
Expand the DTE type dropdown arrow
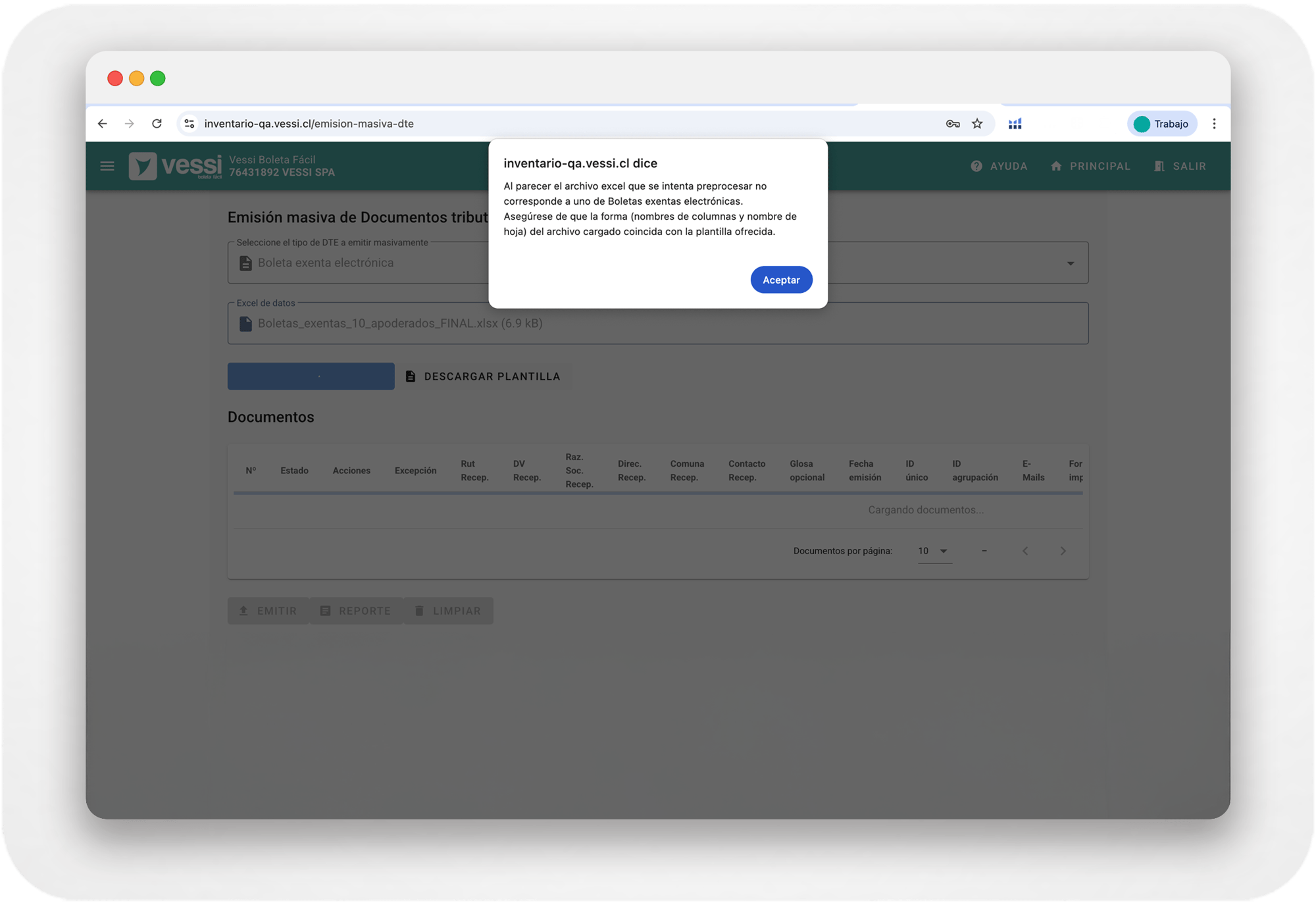(1071, 263)
